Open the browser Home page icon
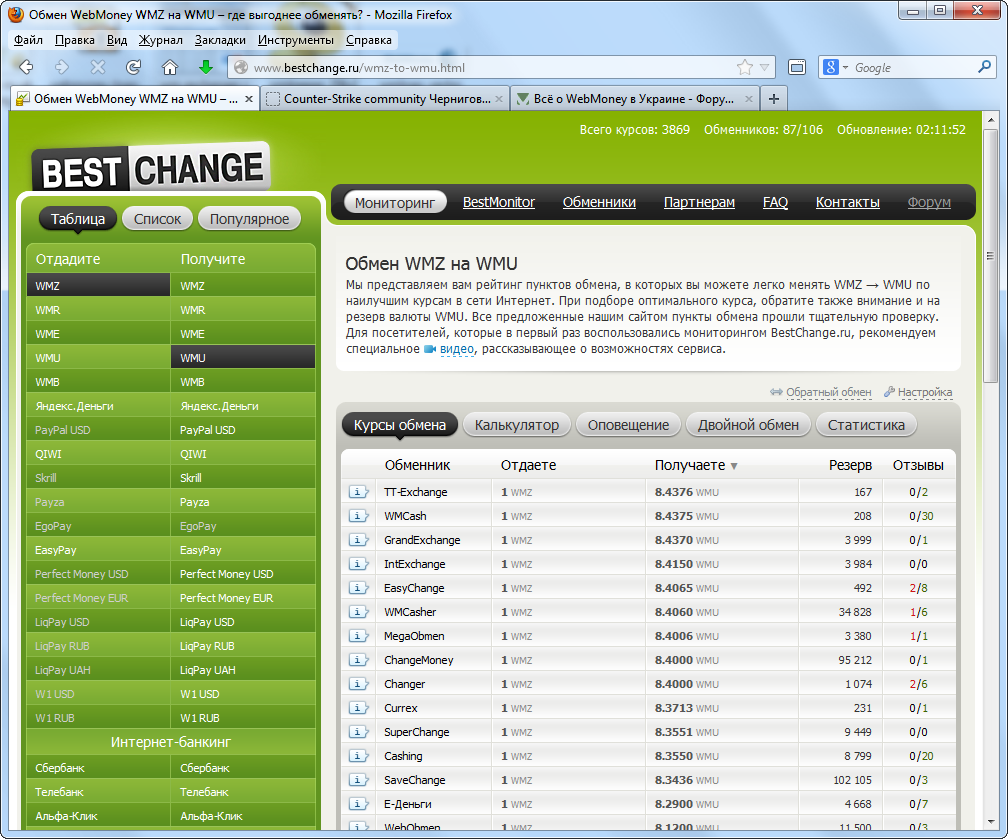1008x839 pixels. 170,67
